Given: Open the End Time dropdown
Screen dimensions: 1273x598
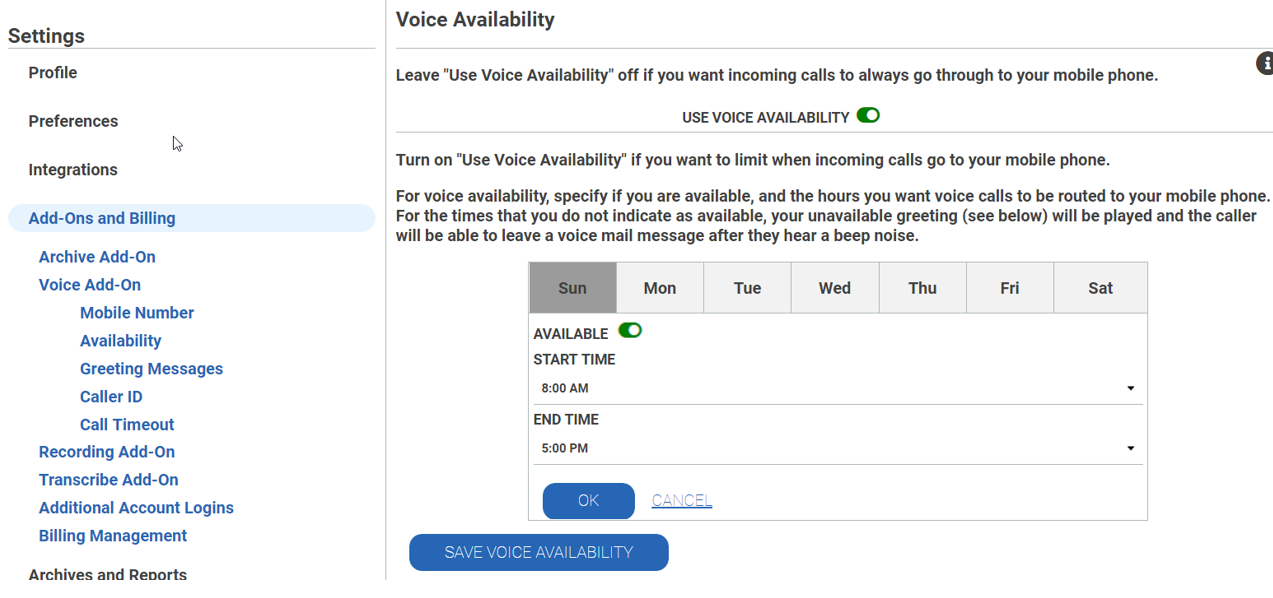Looking at the screenshot, I should pyautogui.click(x=837, y=448).
